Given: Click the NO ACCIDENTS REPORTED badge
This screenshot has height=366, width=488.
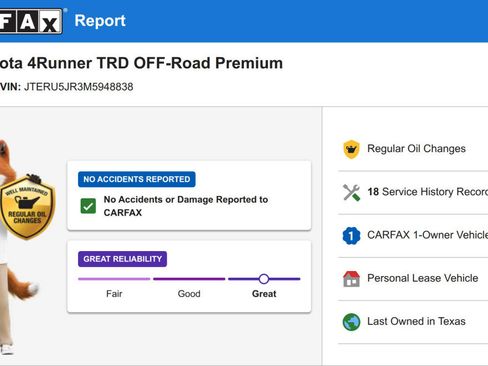Looking at the screenshot, I should tap(137, 179).
